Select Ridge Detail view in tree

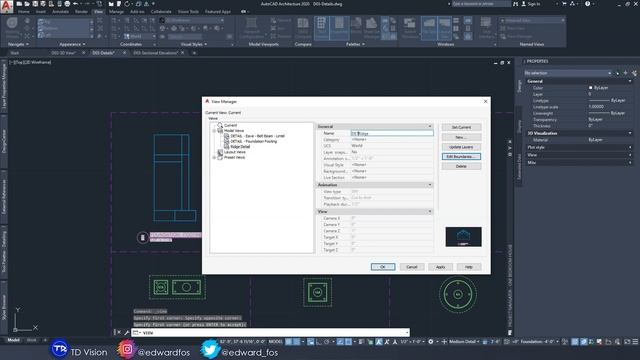pyautogui.click(x=240, y=147)
